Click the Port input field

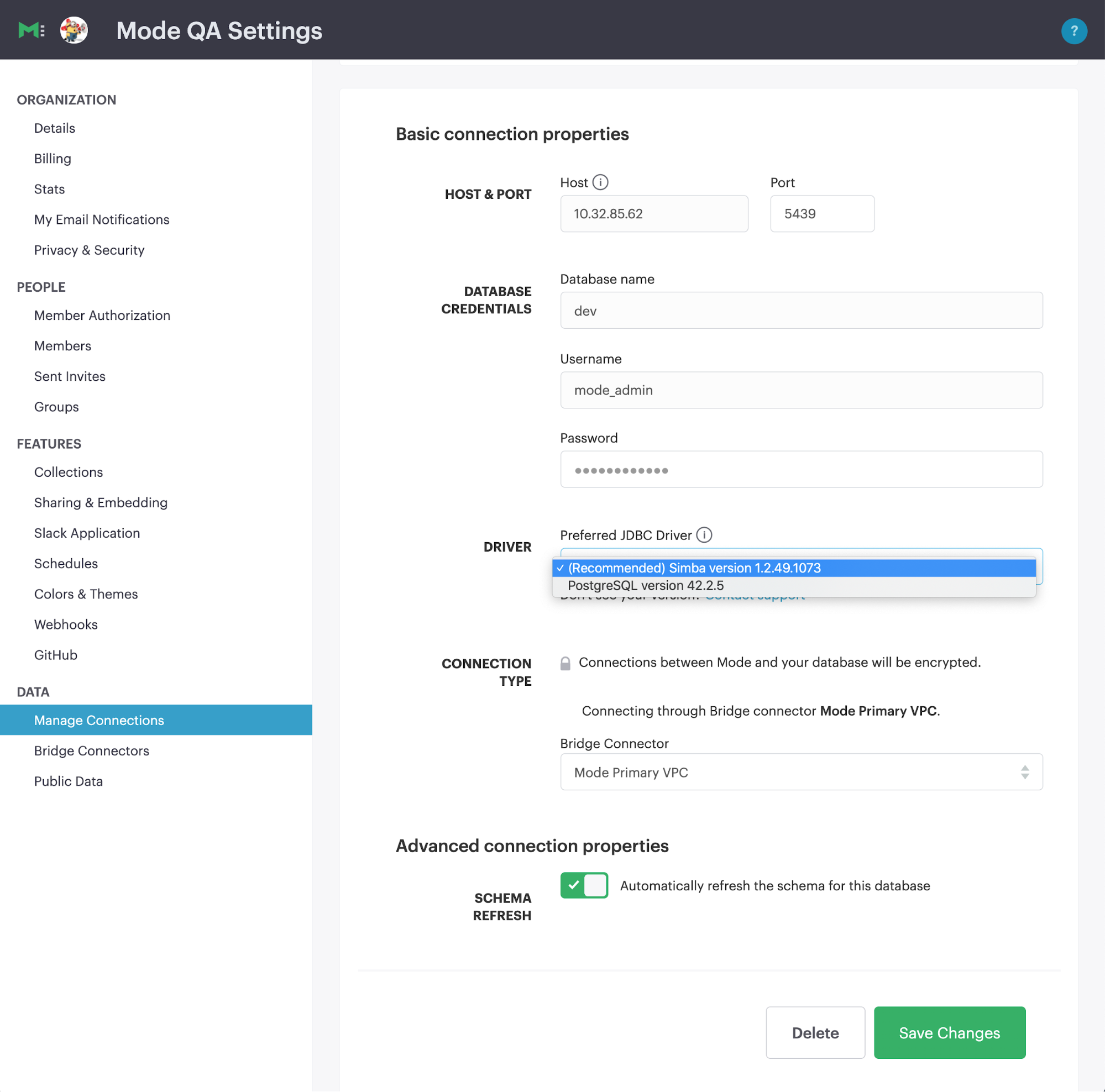click(821, 214)
